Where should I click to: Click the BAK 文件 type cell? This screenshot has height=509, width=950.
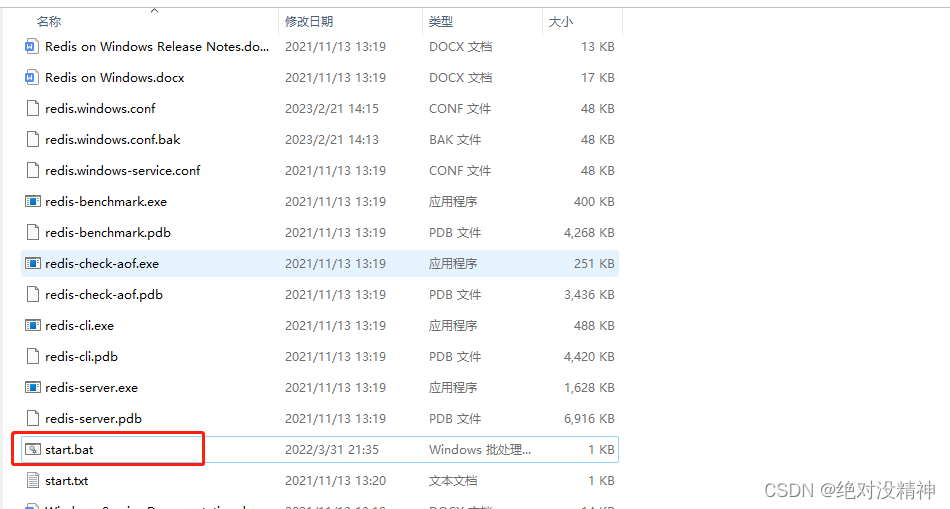454,139
